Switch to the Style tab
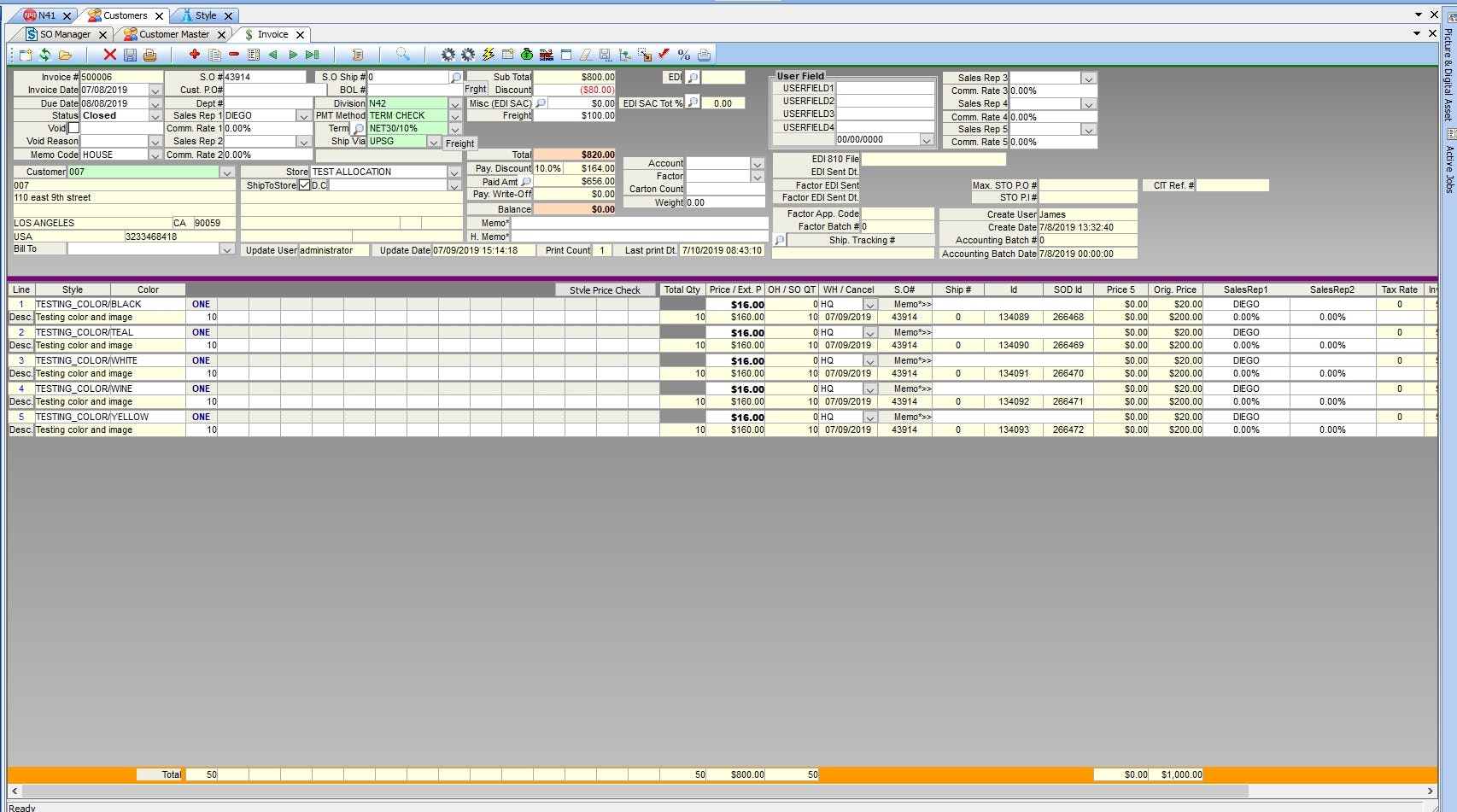 click(206, 15)
